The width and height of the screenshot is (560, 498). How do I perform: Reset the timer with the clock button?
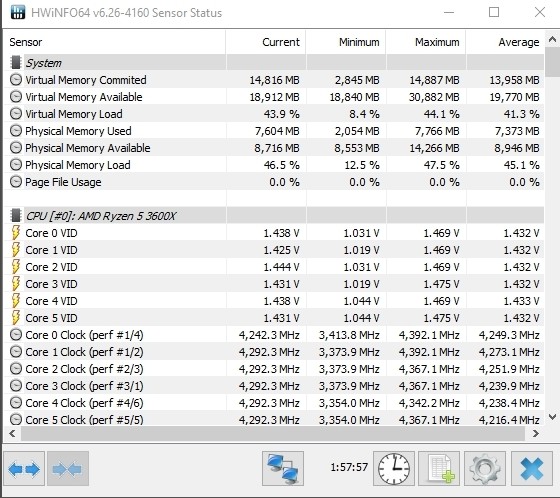(394, 468)
